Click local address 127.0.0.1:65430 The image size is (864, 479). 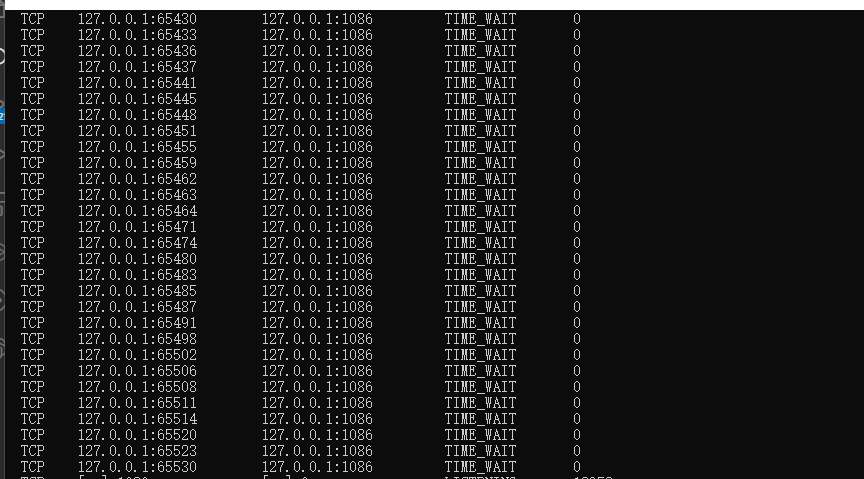tap(137, 19)
